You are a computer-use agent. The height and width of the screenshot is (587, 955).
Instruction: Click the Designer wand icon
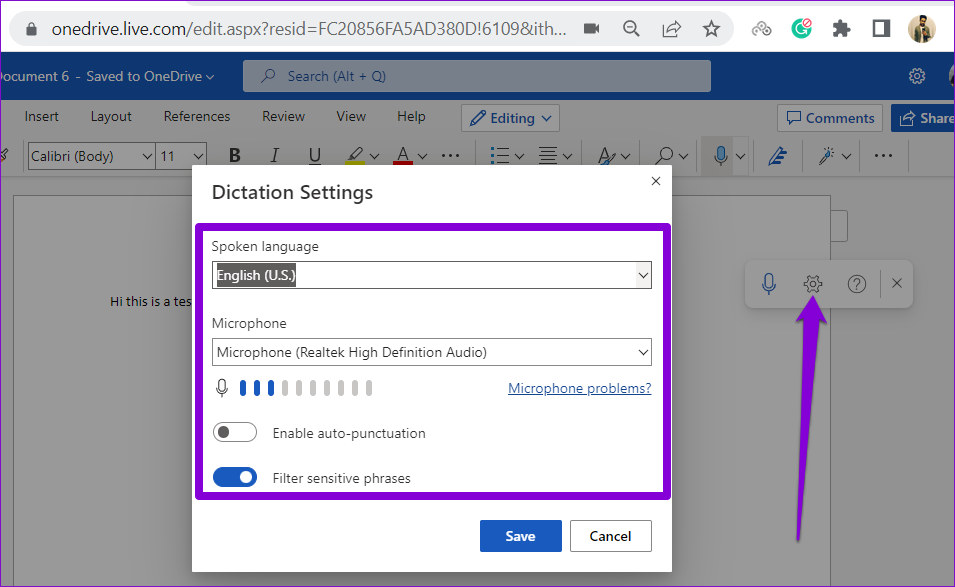pos(826,156)
